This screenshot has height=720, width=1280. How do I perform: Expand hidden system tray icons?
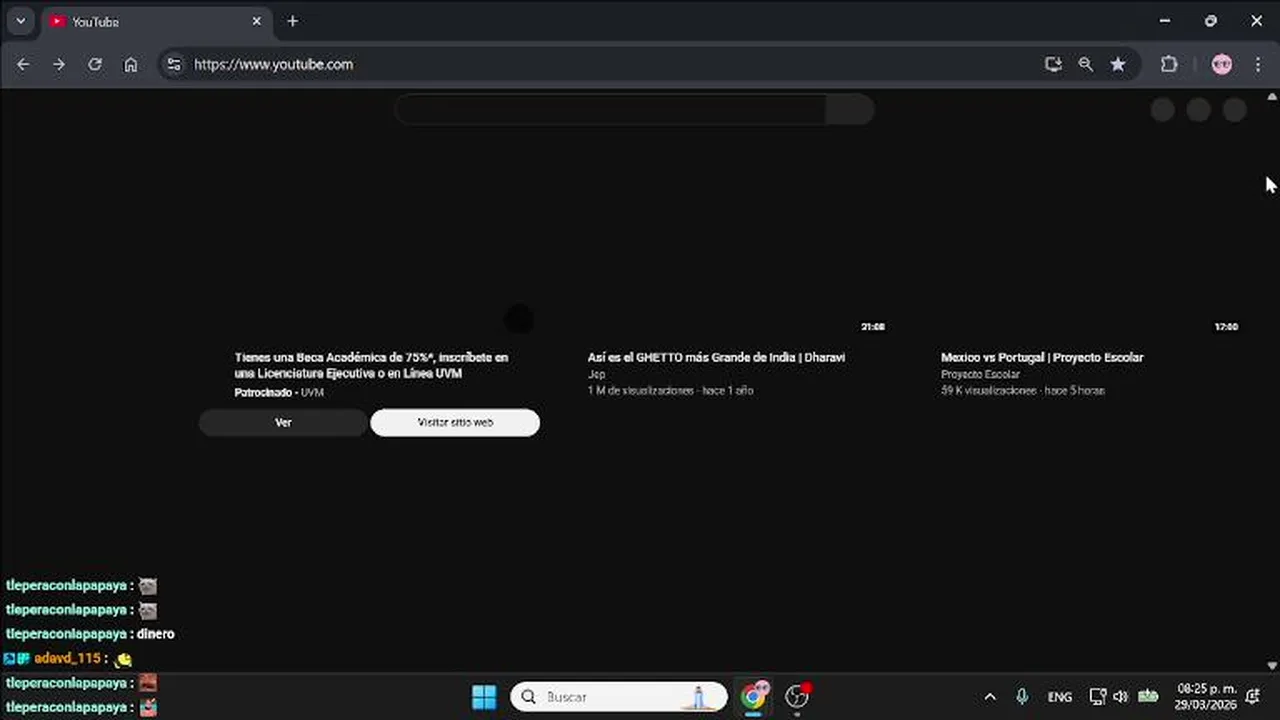990,697
